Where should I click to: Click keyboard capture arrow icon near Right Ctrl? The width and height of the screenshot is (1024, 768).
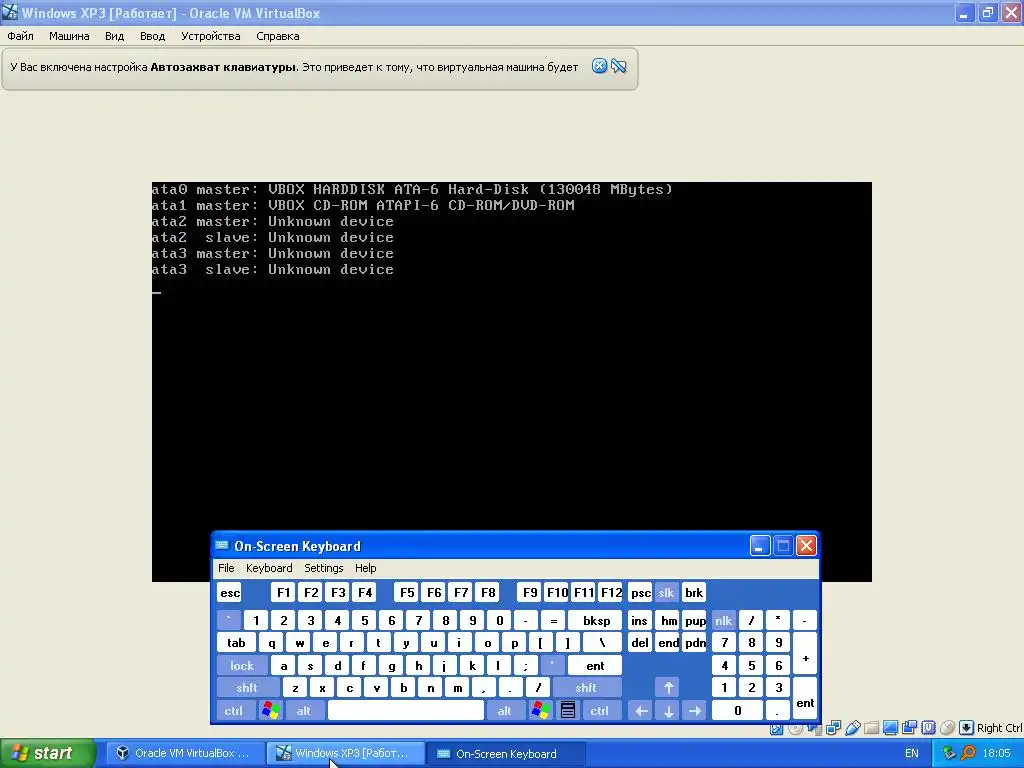[966, 728]
